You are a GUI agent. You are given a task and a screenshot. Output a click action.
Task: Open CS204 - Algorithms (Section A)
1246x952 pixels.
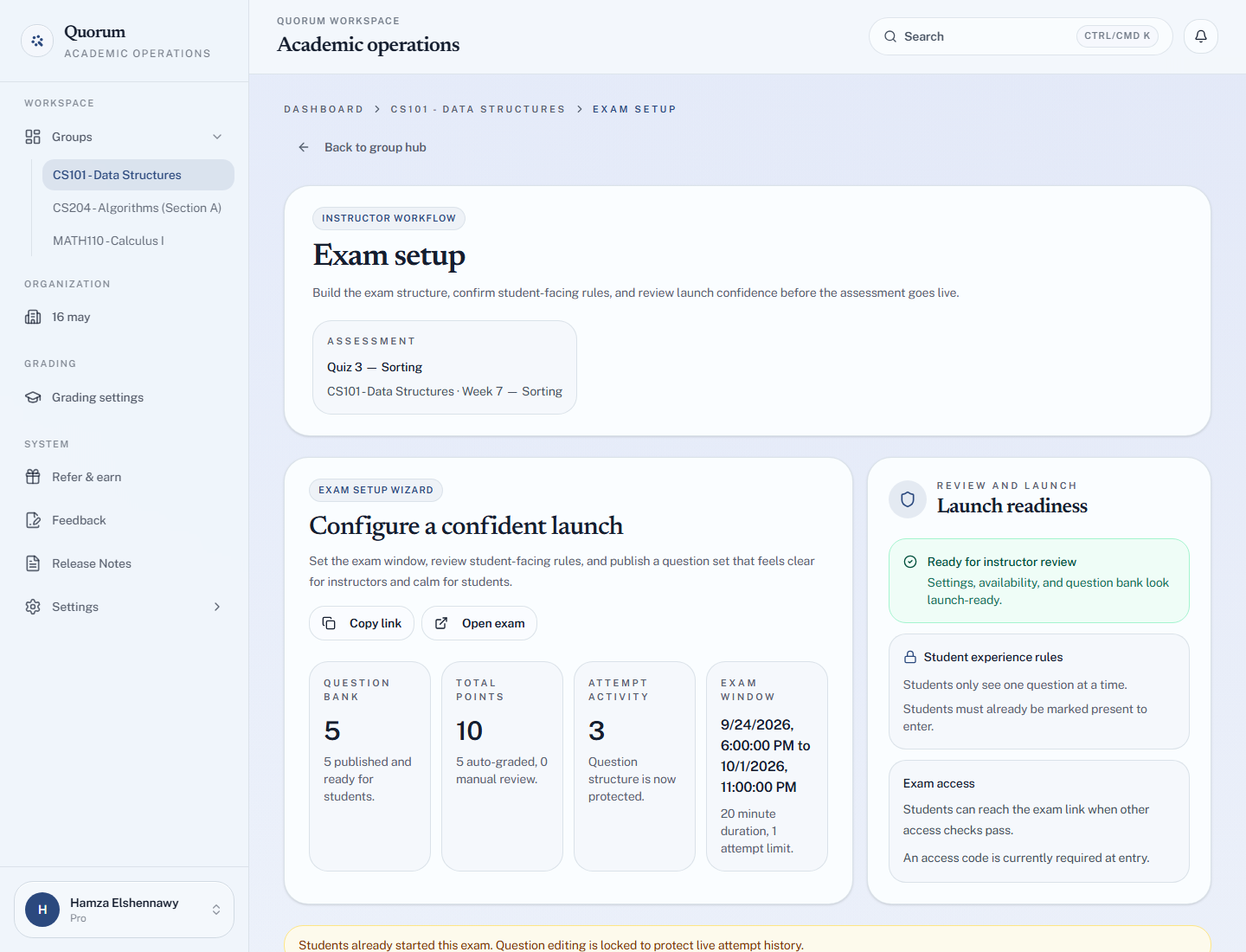[138, 208]
